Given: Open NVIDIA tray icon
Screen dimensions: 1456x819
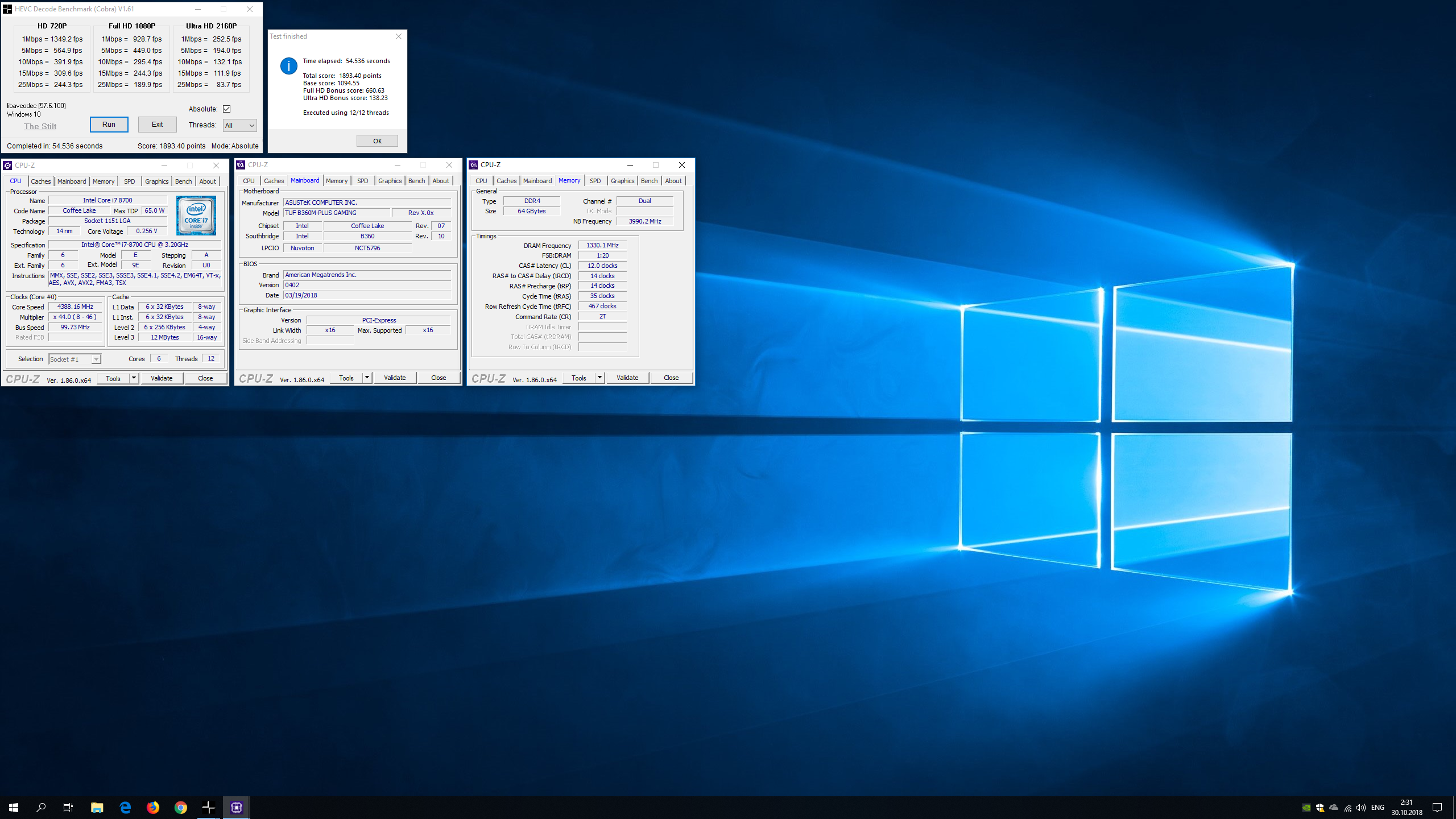Looking at the screenshot, I should 1306,808.
